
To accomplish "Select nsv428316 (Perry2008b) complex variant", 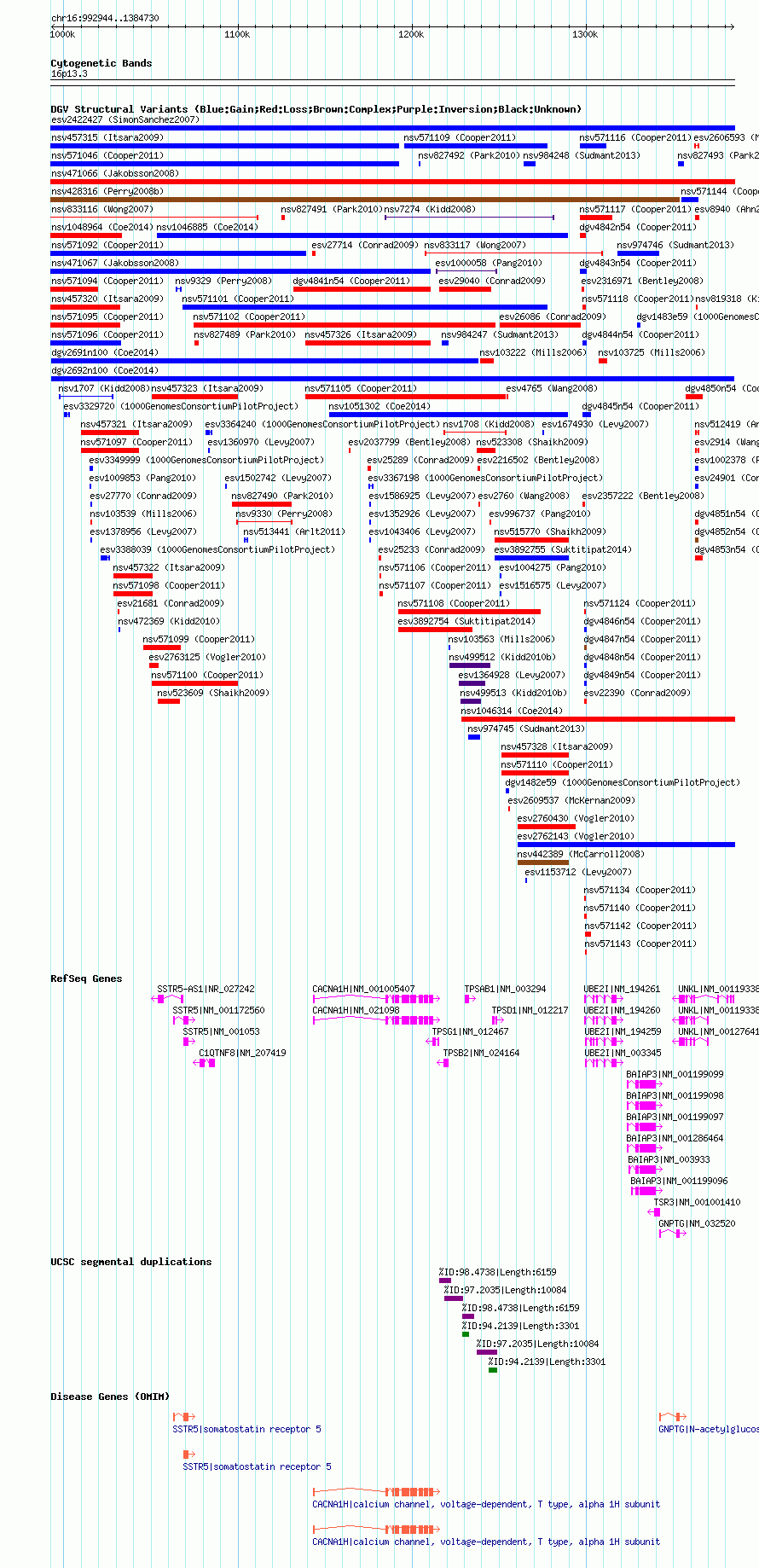I will [x=107, y=191].
